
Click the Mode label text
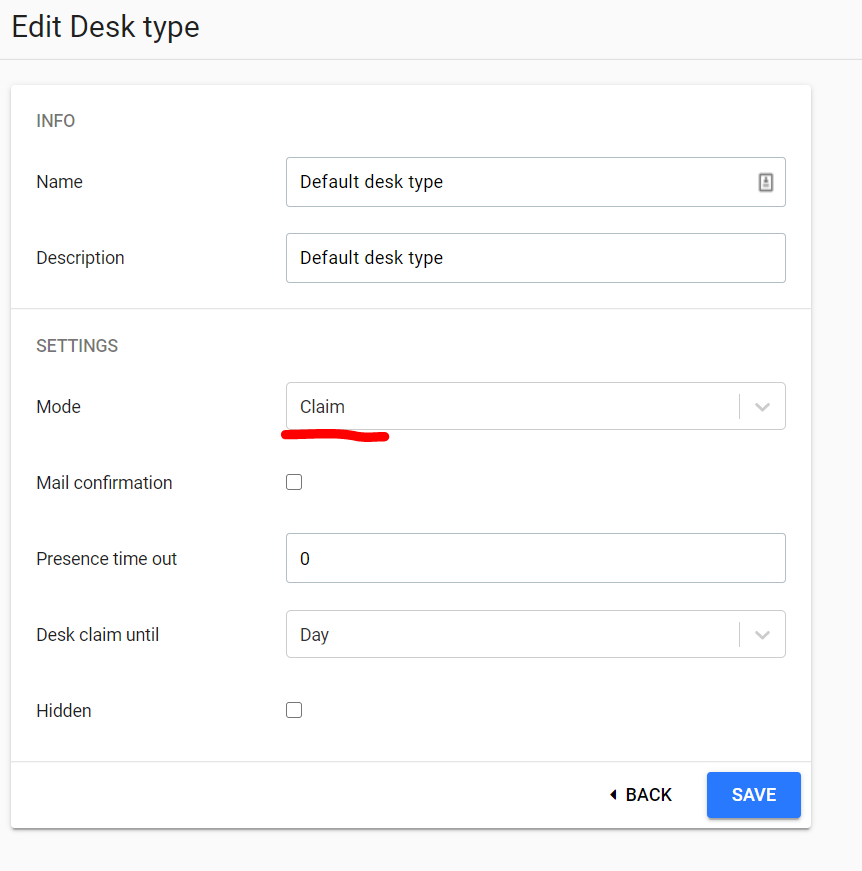click(x=58, y=407)
